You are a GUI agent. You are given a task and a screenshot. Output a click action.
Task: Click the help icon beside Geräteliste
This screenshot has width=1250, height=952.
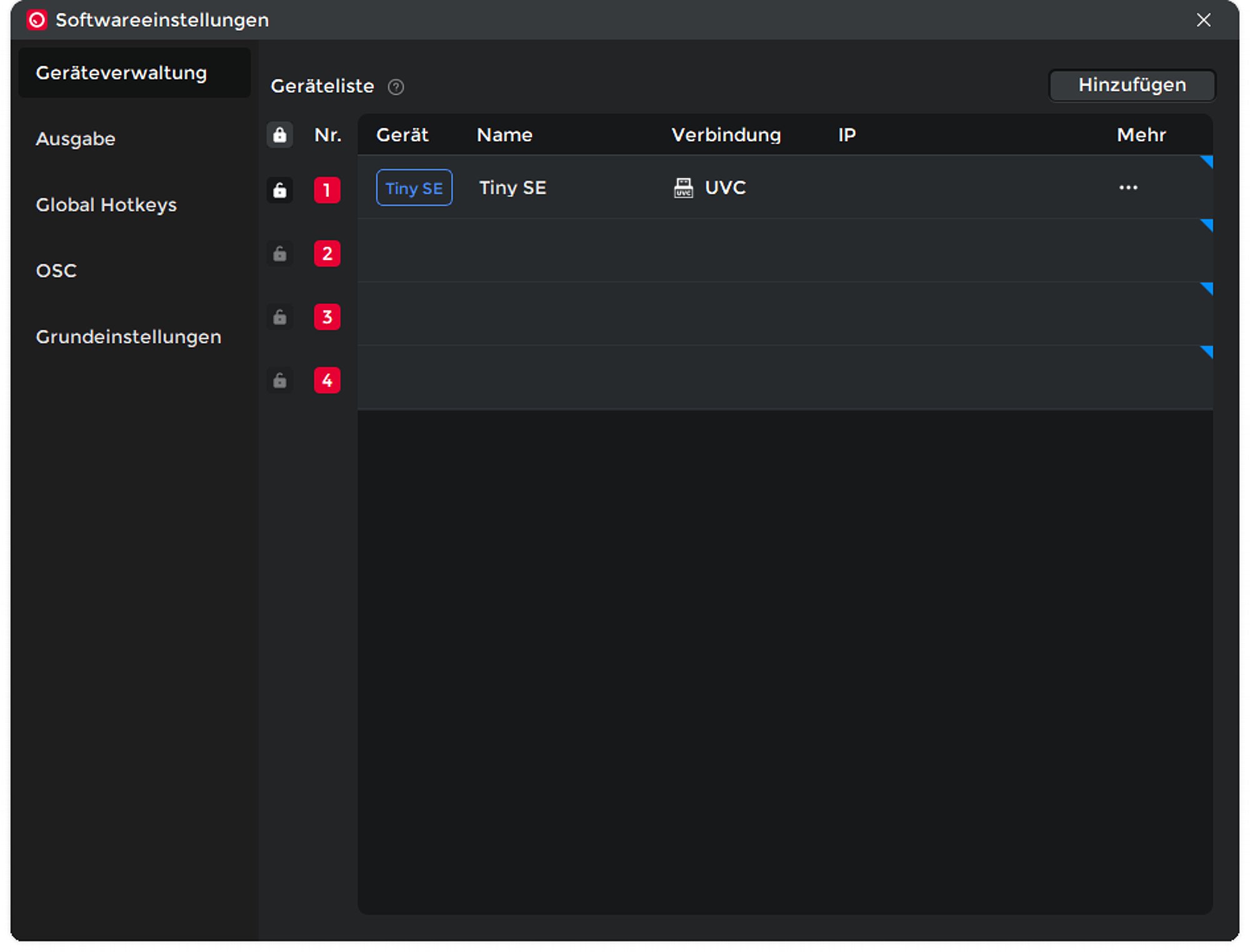click(x=396, y=87)
